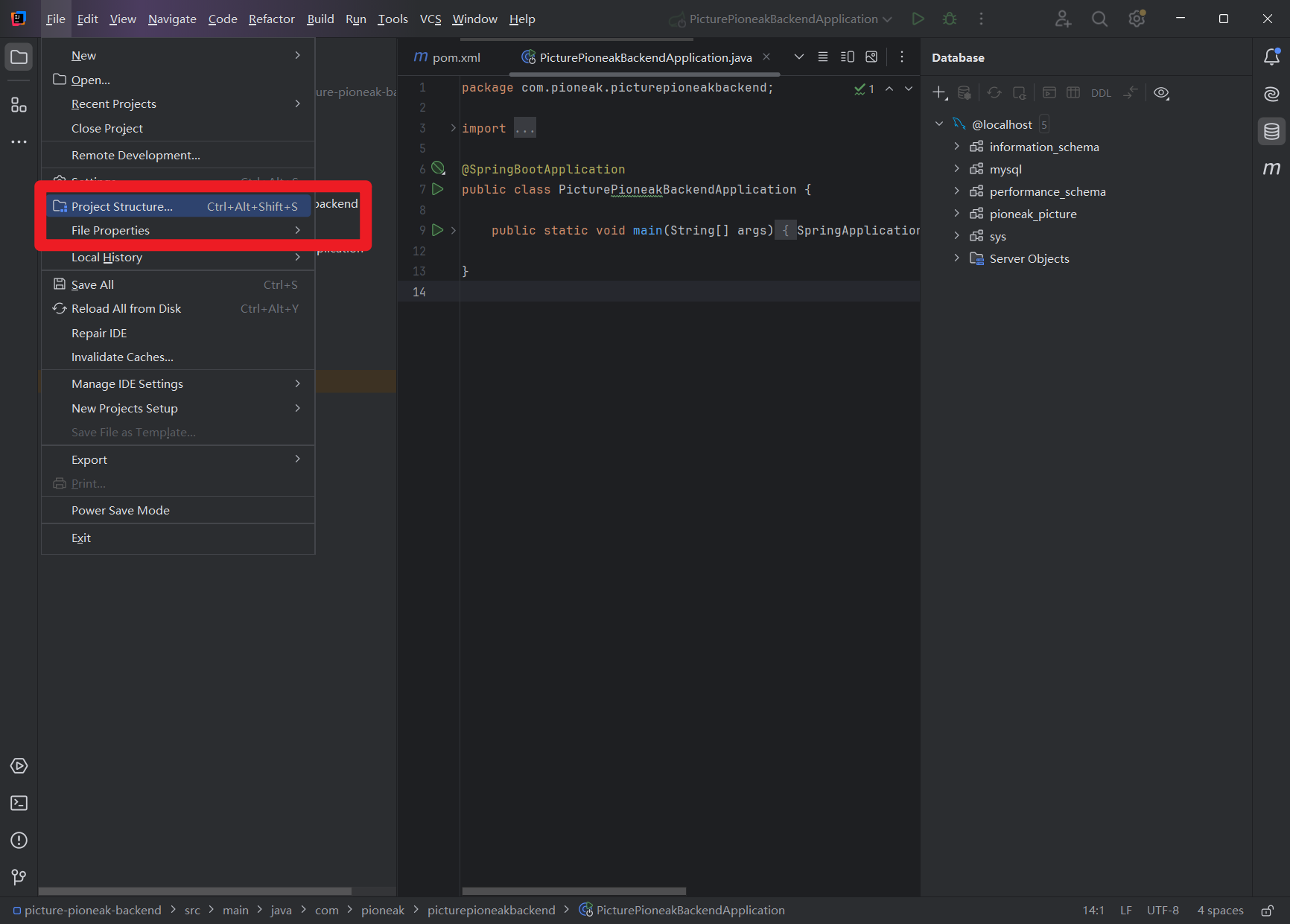Show more tool windows ellipsis
Screen dimensions: 1290x924
coord(19,141)
